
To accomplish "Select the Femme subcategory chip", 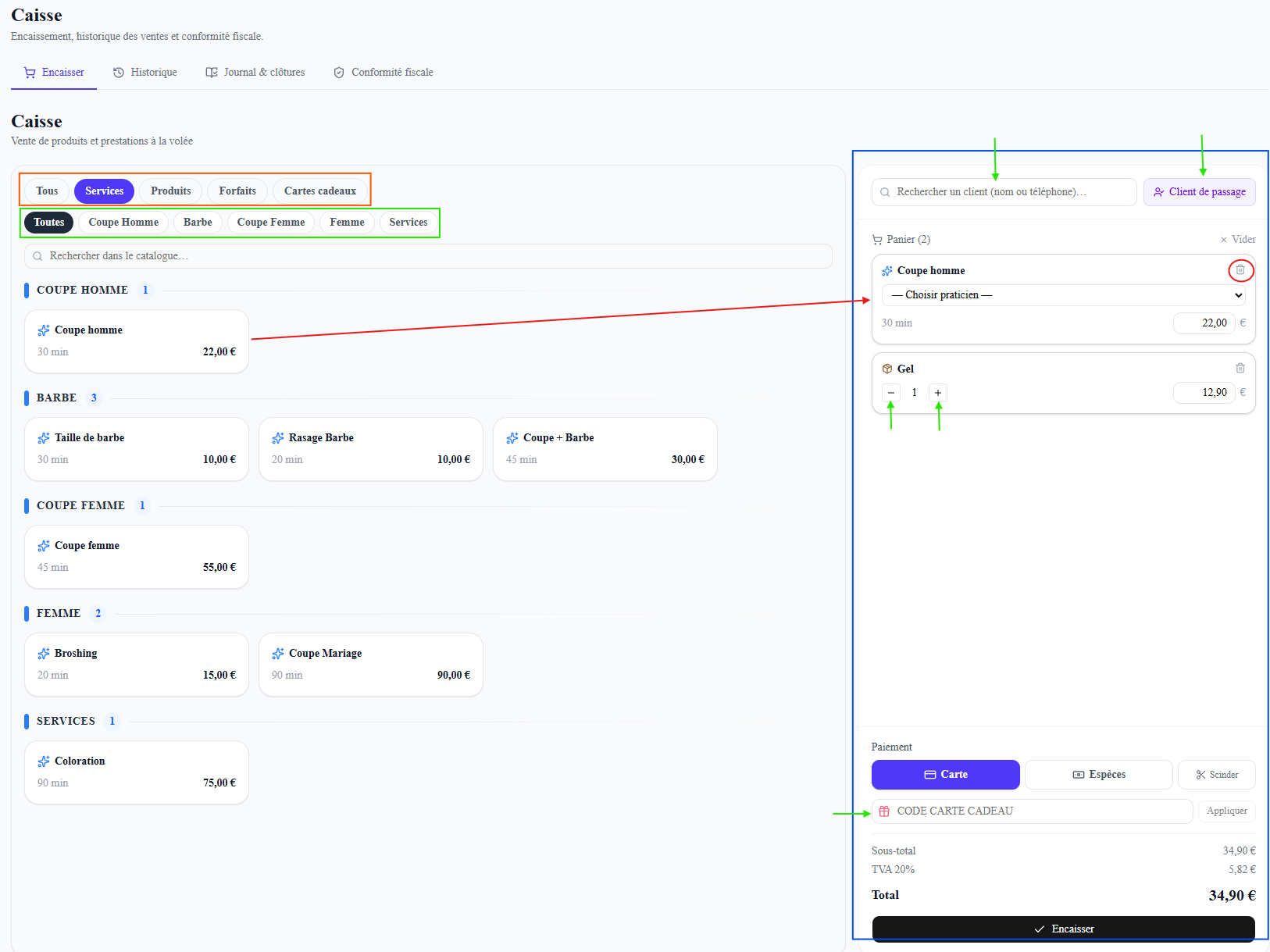I will (x=347, y=223).
